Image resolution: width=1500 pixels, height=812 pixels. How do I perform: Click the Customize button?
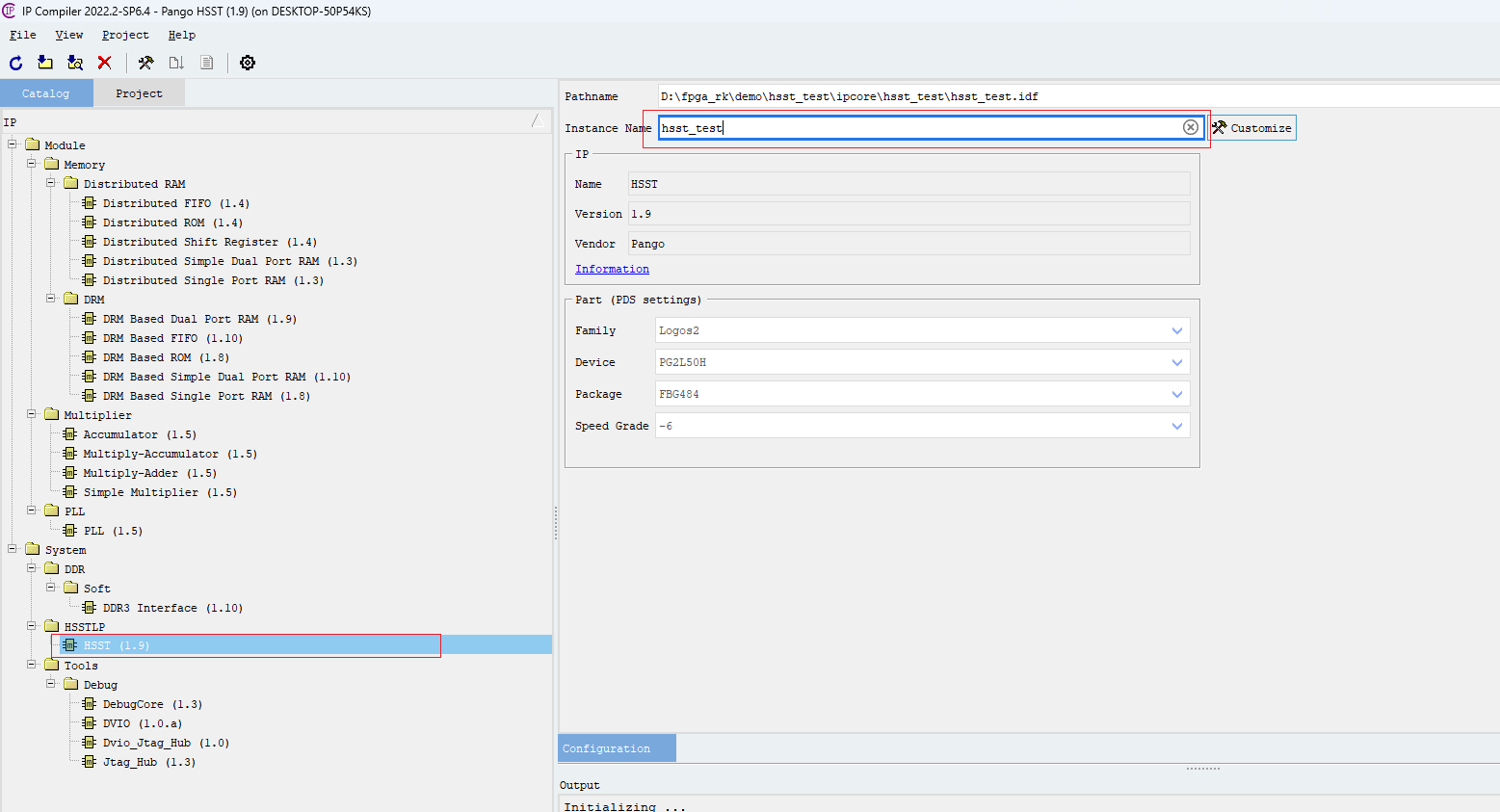(x=1252, y=126)
